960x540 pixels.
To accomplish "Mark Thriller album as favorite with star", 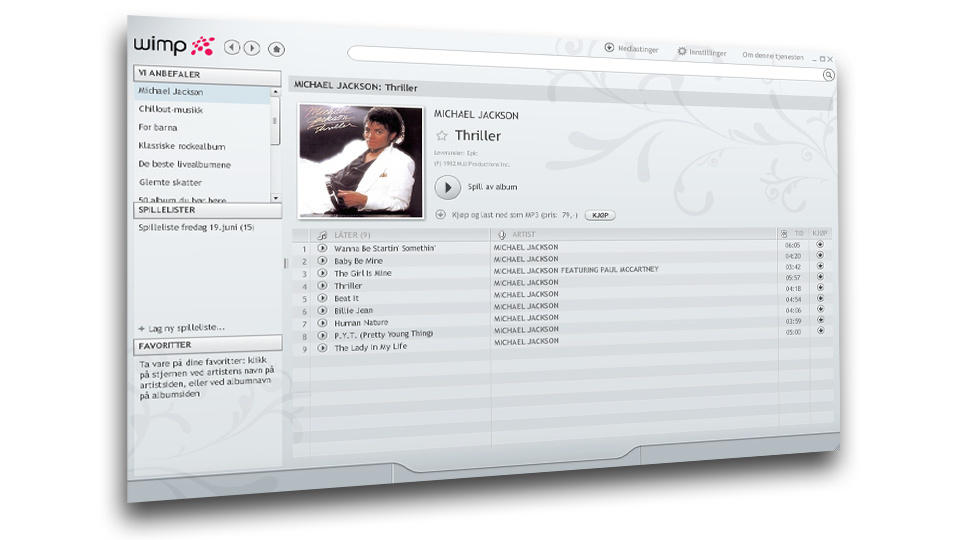I will 441,135.
